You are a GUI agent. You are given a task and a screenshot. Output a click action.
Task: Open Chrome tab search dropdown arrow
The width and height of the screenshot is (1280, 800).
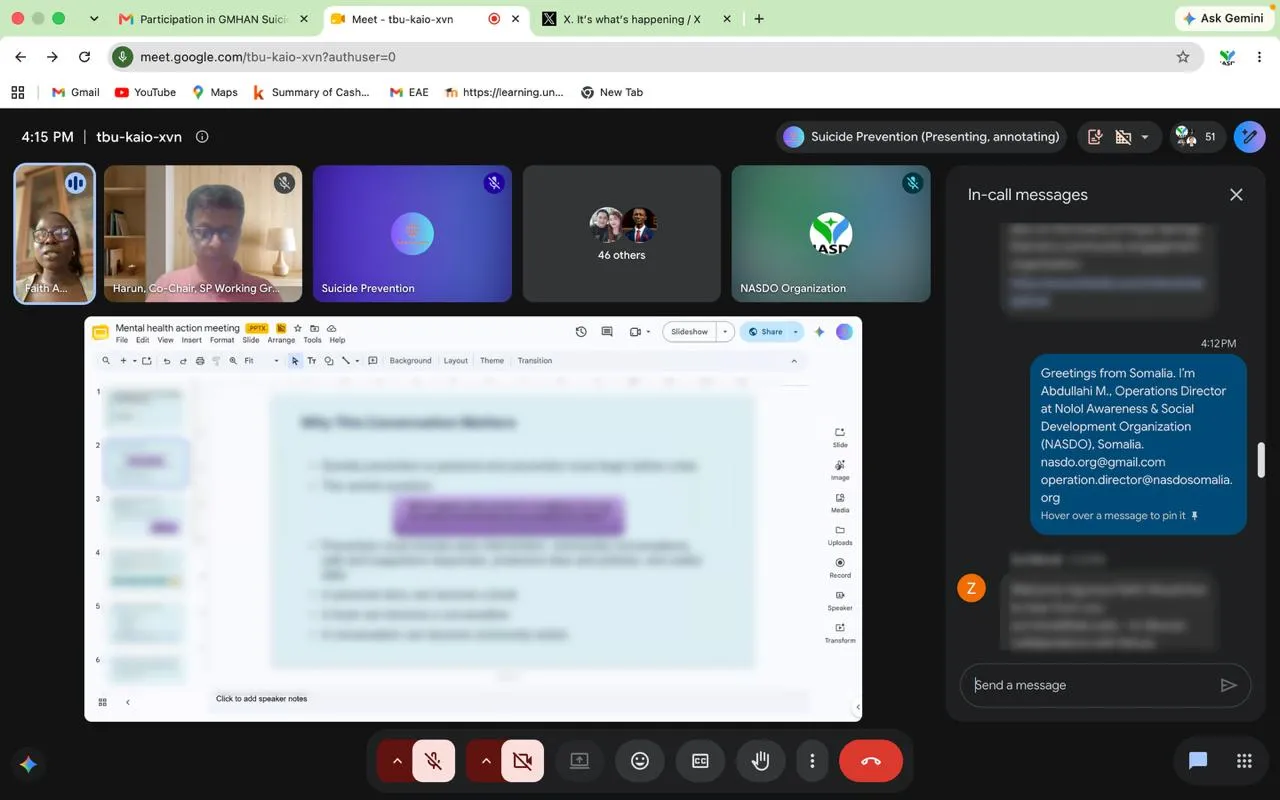pos(94,19)
